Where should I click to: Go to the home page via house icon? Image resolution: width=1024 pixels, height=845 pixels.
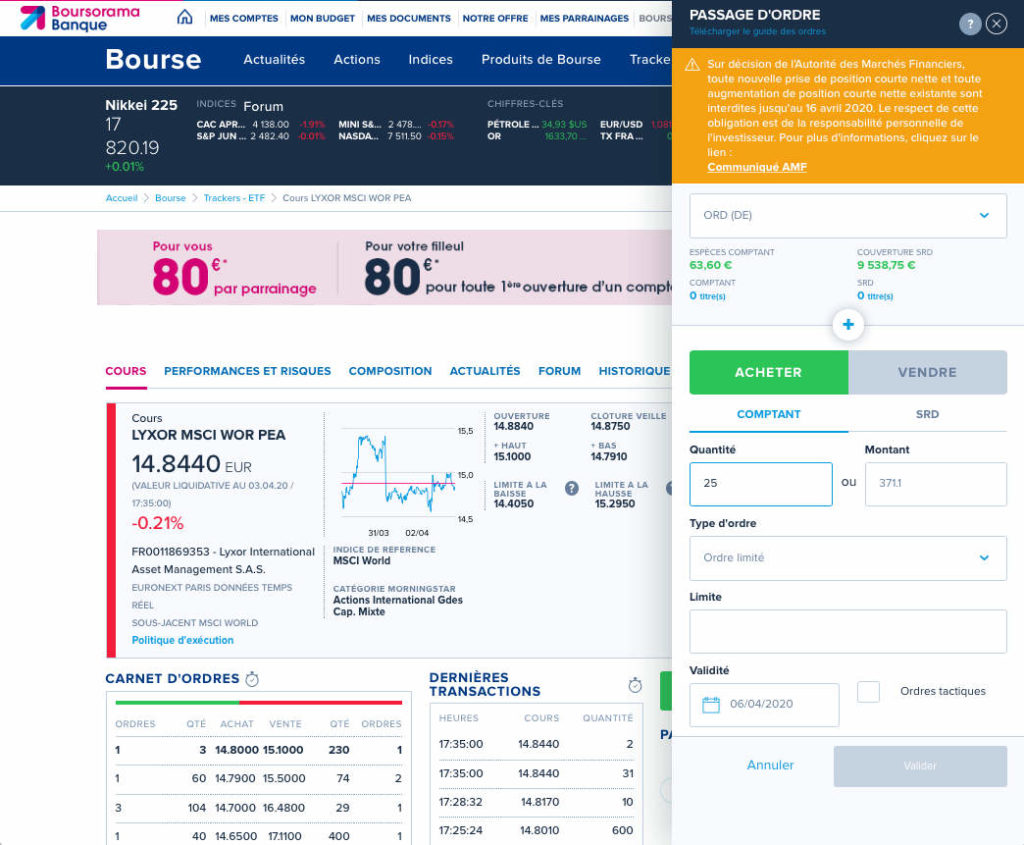(x=185, y=18)
